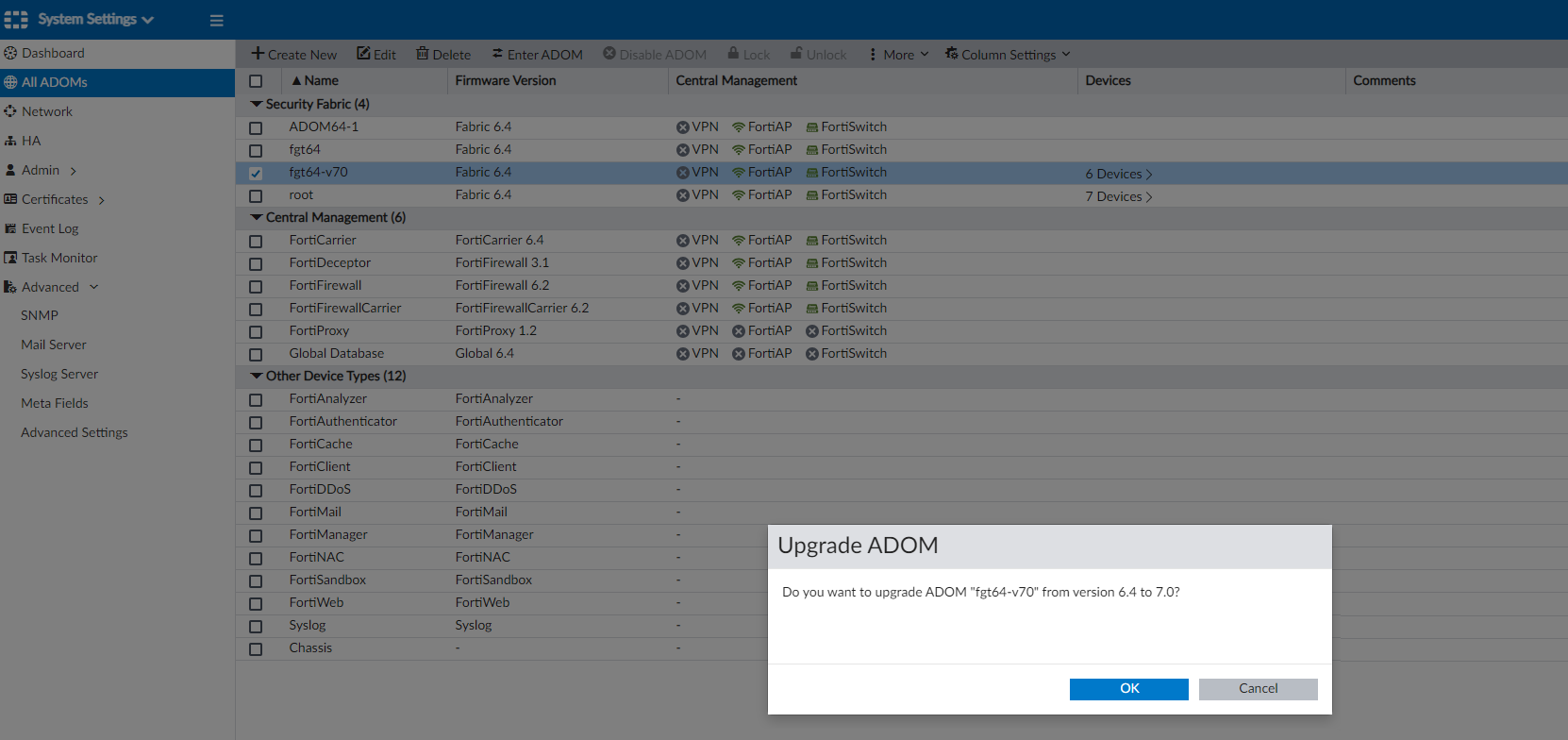Screen dimensions: 1568x740
Task: Click the Edit pencil icon
Action: (363, 54)
